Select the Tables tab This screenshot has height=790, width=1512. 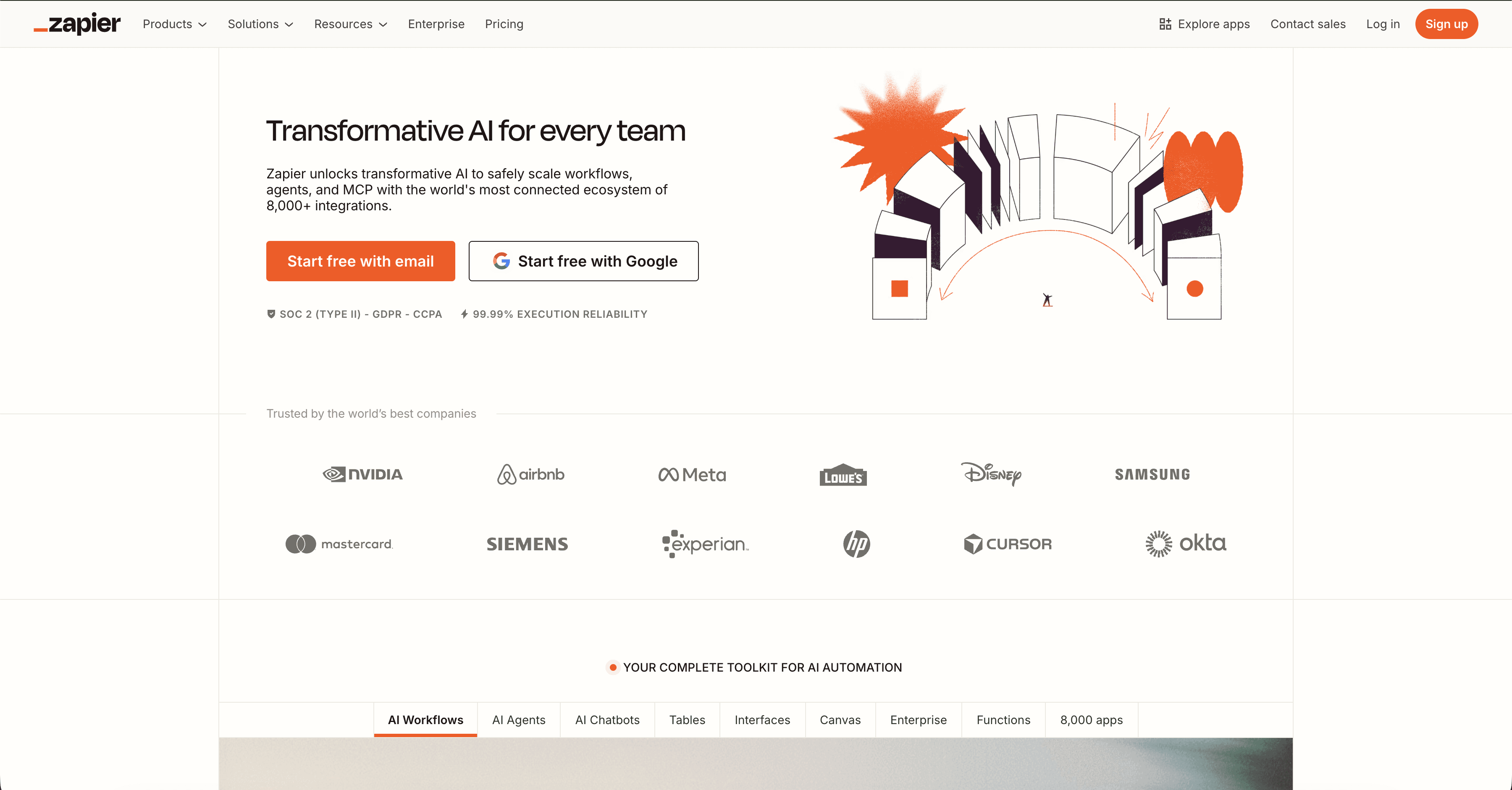[687, 719]
